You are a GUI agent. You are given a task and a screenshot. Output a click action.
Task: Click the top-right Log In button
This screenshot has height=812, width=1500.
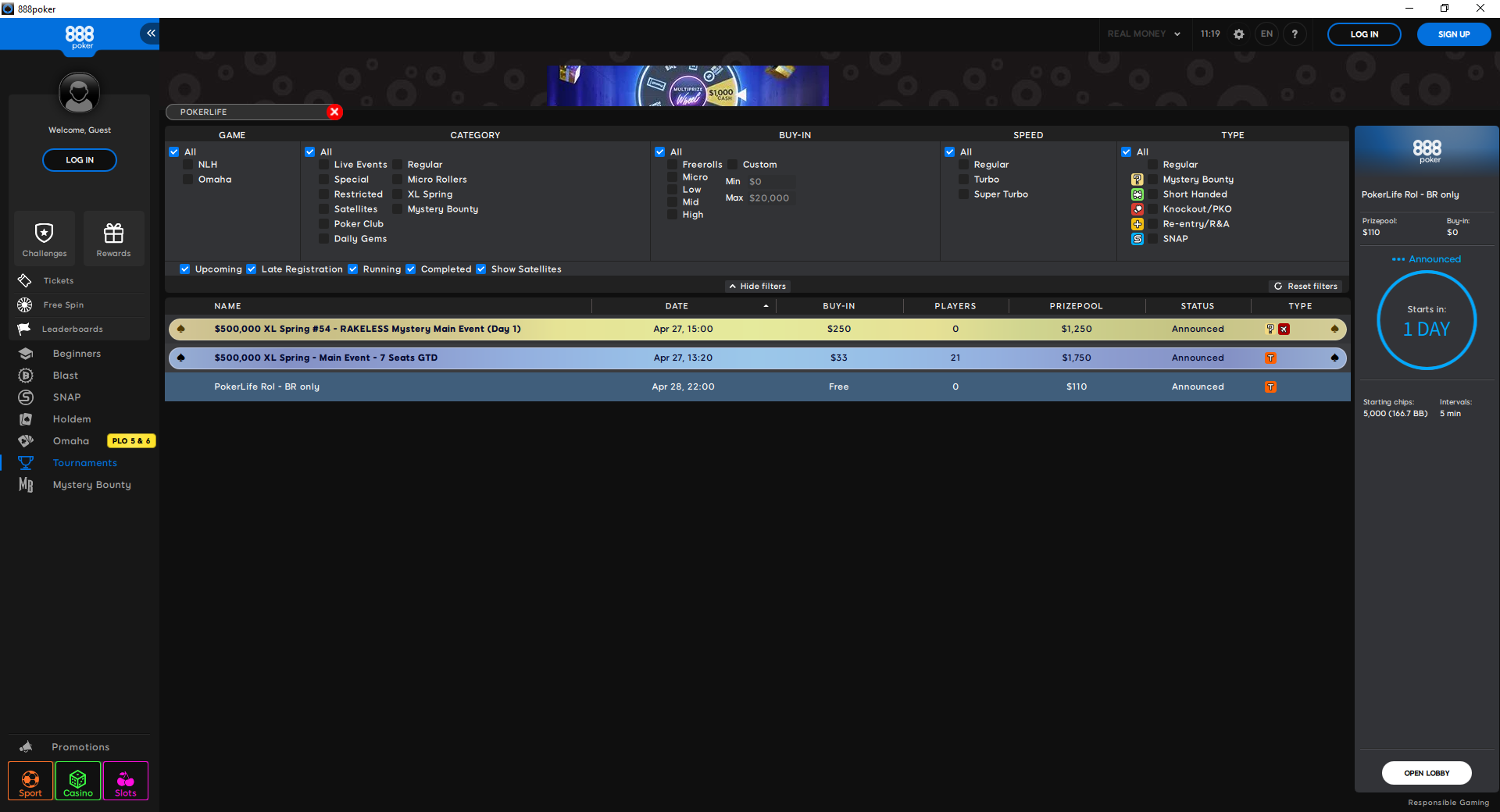pyautogui.click(x=1364, y=34)
